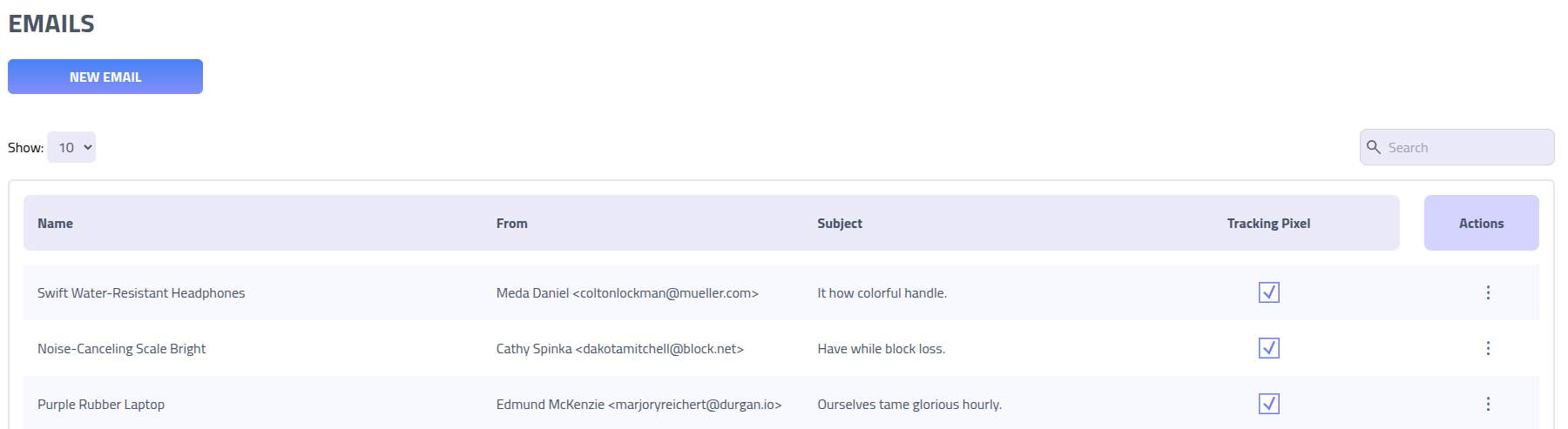Viewport: 1568px width, 429px height.
Task: Click subject 'Have while block loss.'
Action: [x=881, y=349]
